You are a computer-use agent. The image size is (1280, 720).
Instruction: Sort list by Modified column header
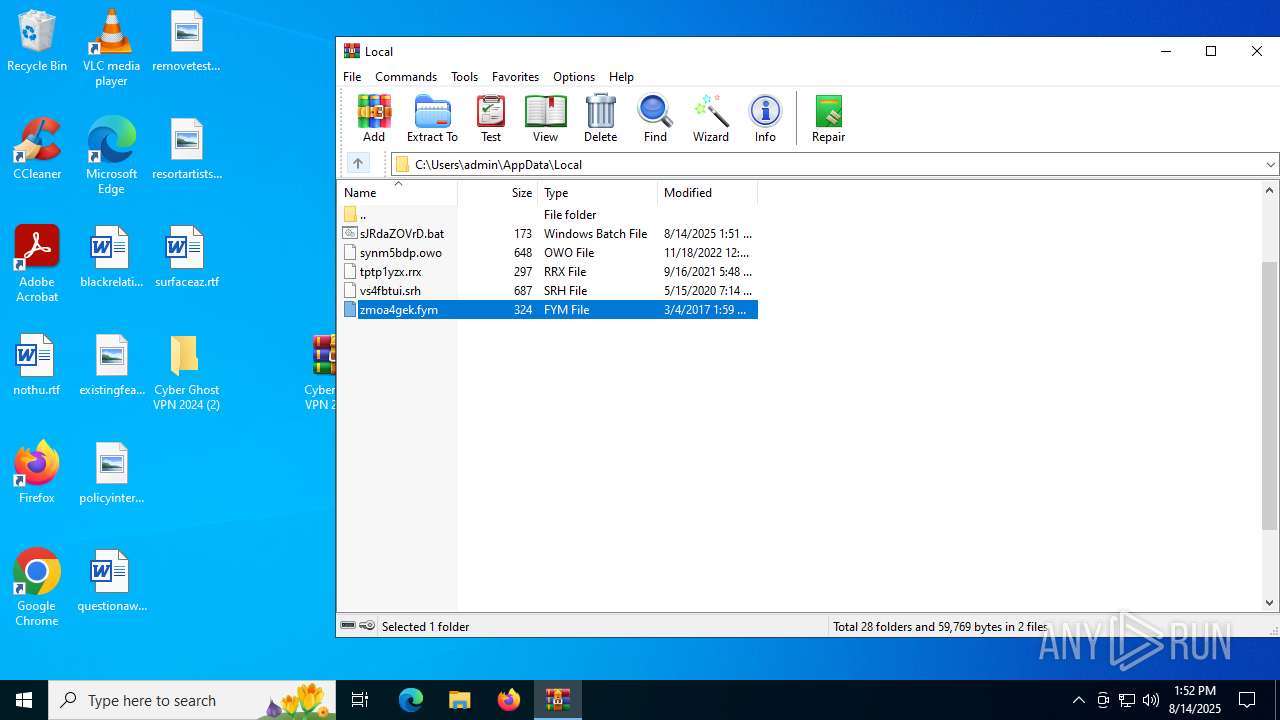(707, 193)
